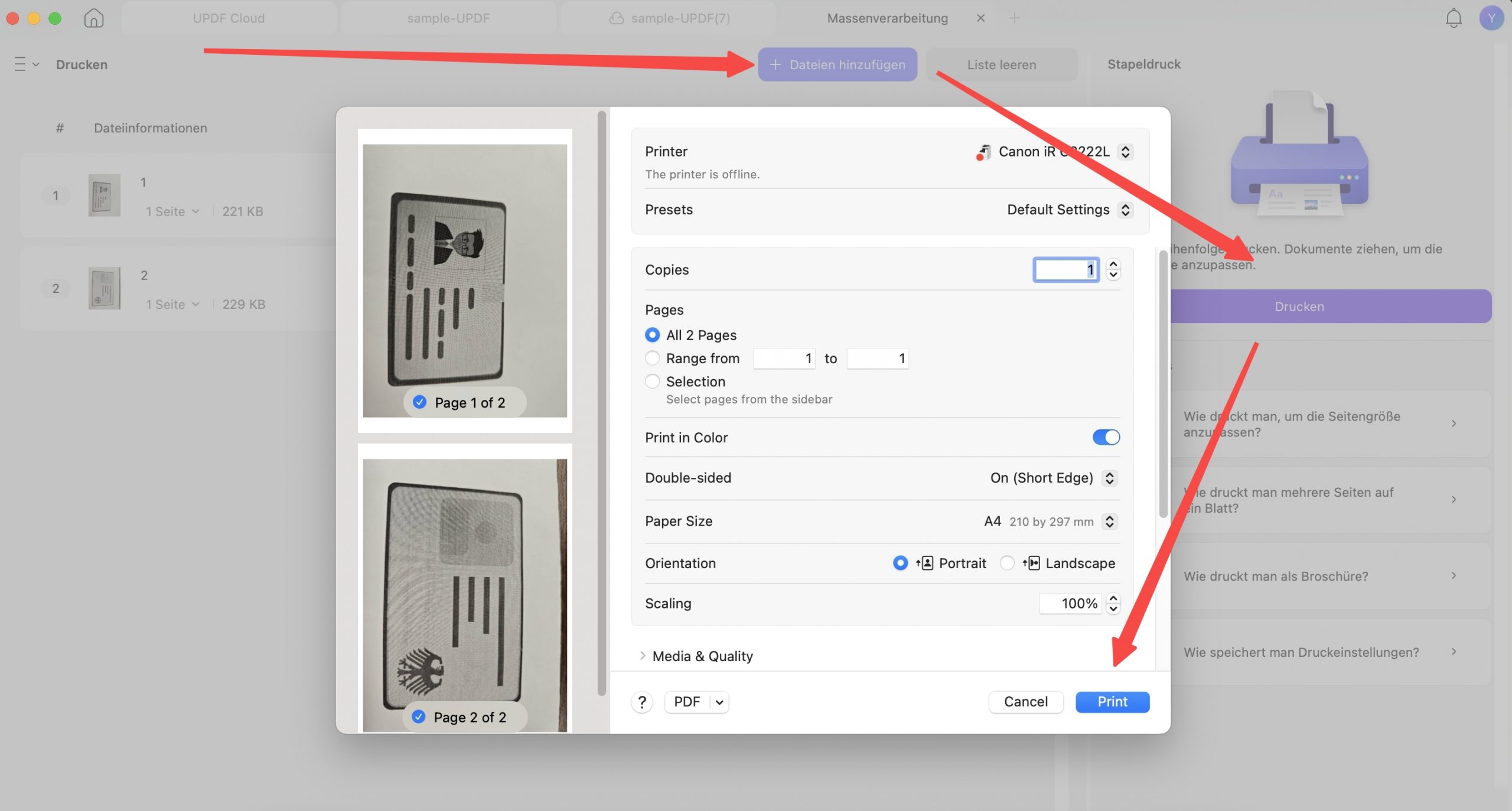The height and width of the screenshot is (811, 1512).
Task: Select the Massenverarbeitung tab
Action: [887, 18]
